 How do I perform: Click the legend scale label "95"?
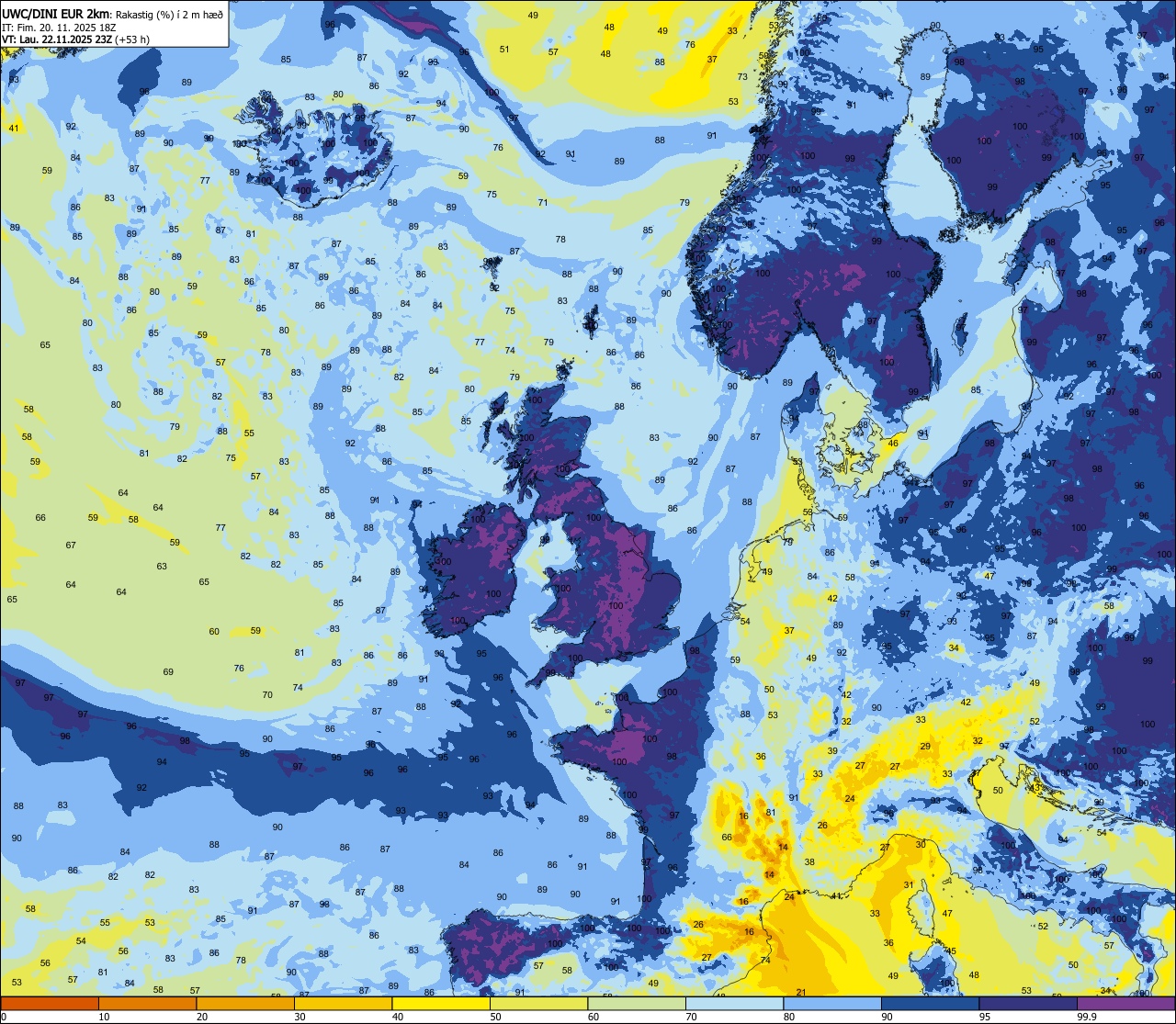[985, 1017]
